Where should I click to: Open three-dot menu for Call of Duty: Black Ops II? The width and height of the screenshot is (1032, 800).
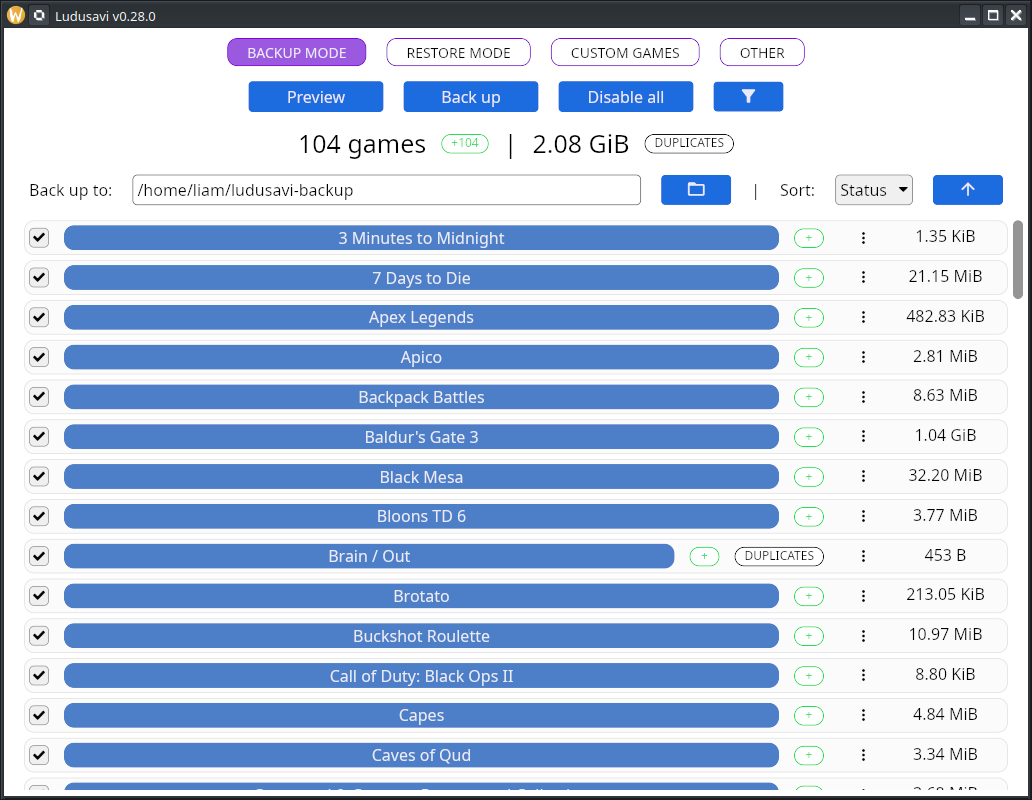point(863,676)
